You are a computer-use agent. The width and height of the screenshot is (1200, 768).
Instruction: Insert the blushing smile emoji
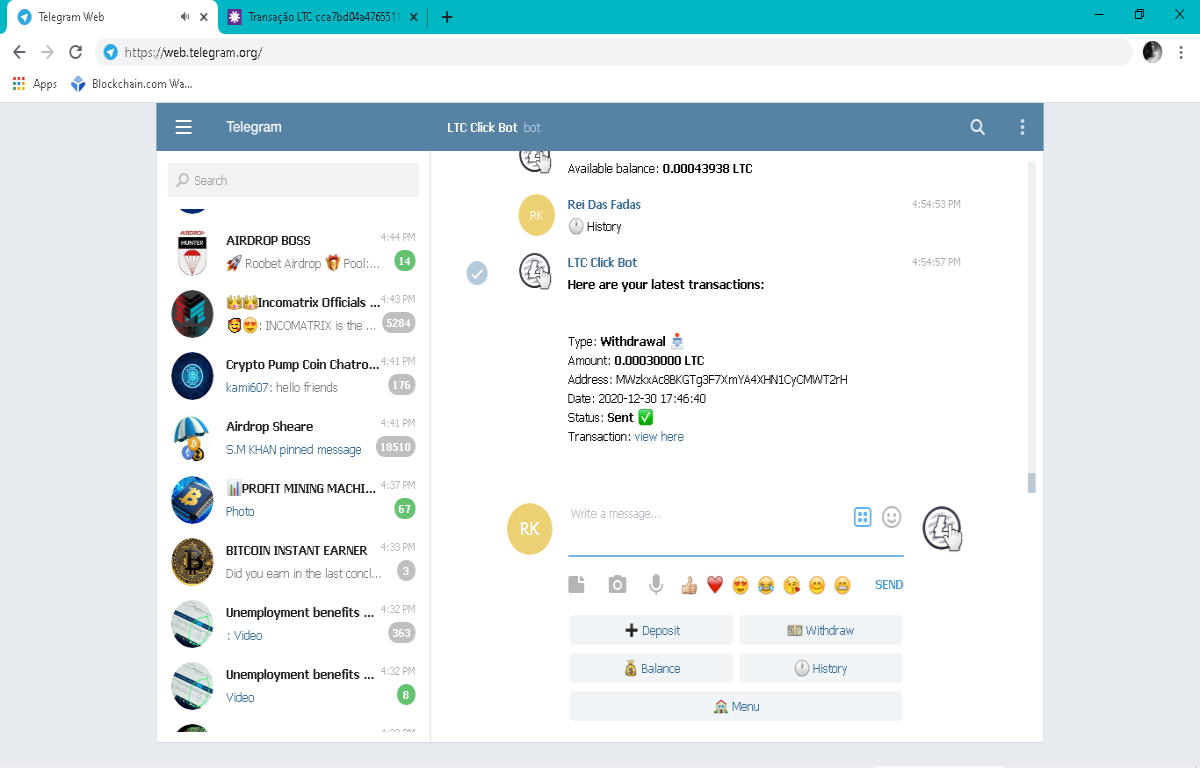(x=817, y=585)
